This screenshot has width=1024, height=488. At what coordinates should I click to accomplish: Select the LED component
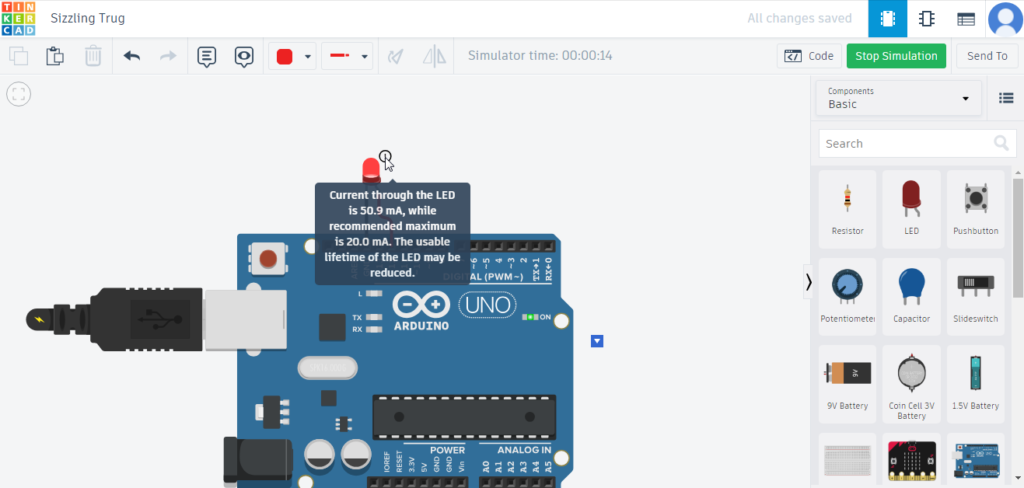[x=911, y=209]
